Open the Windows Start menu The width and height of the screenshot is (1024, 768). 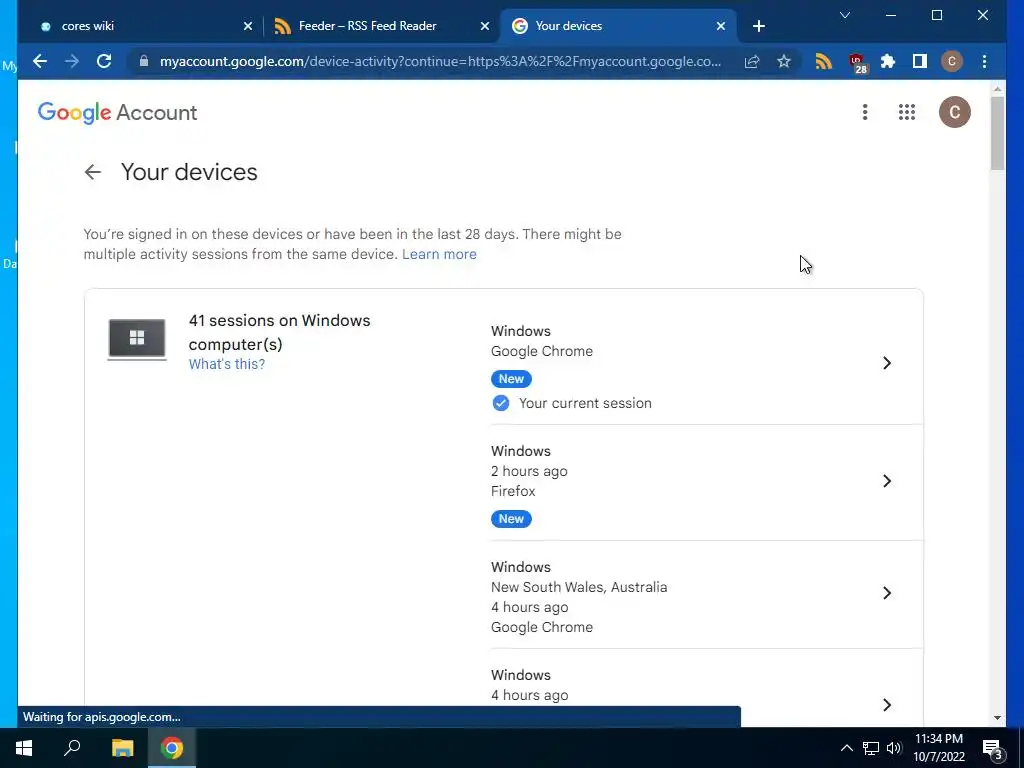[24, 748]
